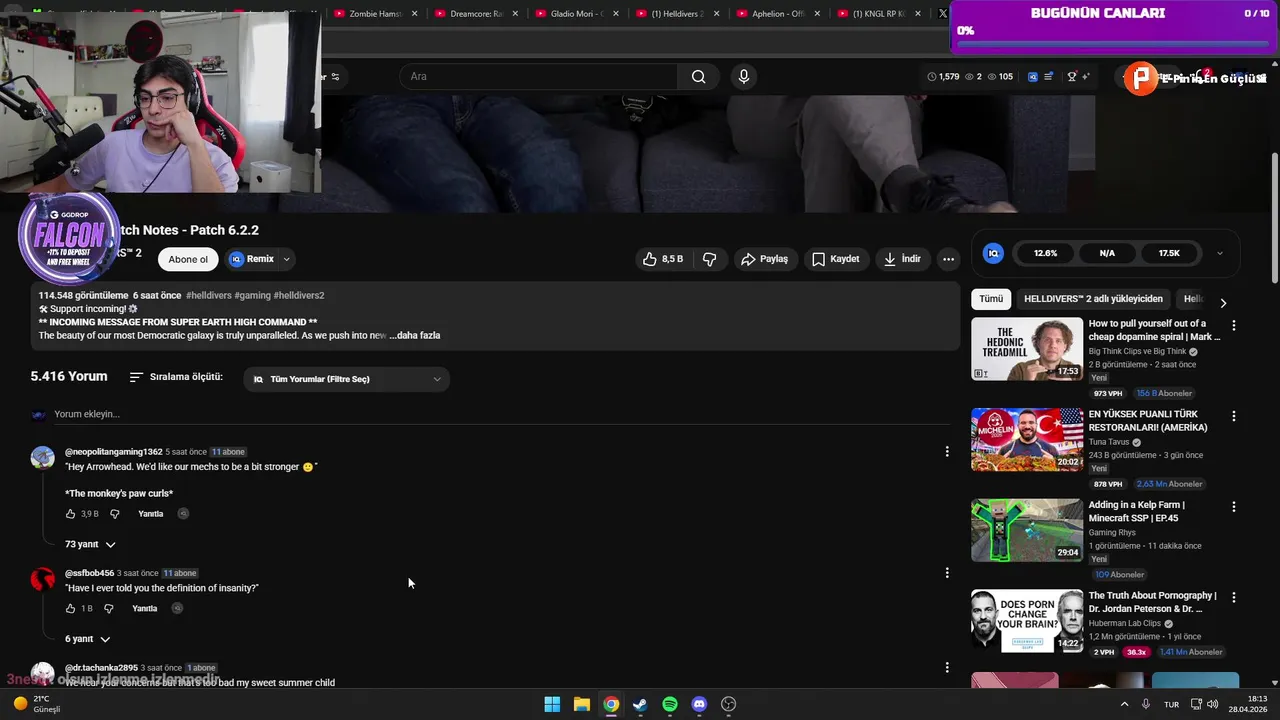The image size is (1280, 720).
Task: Click the #helldivers2 hashtag
Action: point(298,296)
